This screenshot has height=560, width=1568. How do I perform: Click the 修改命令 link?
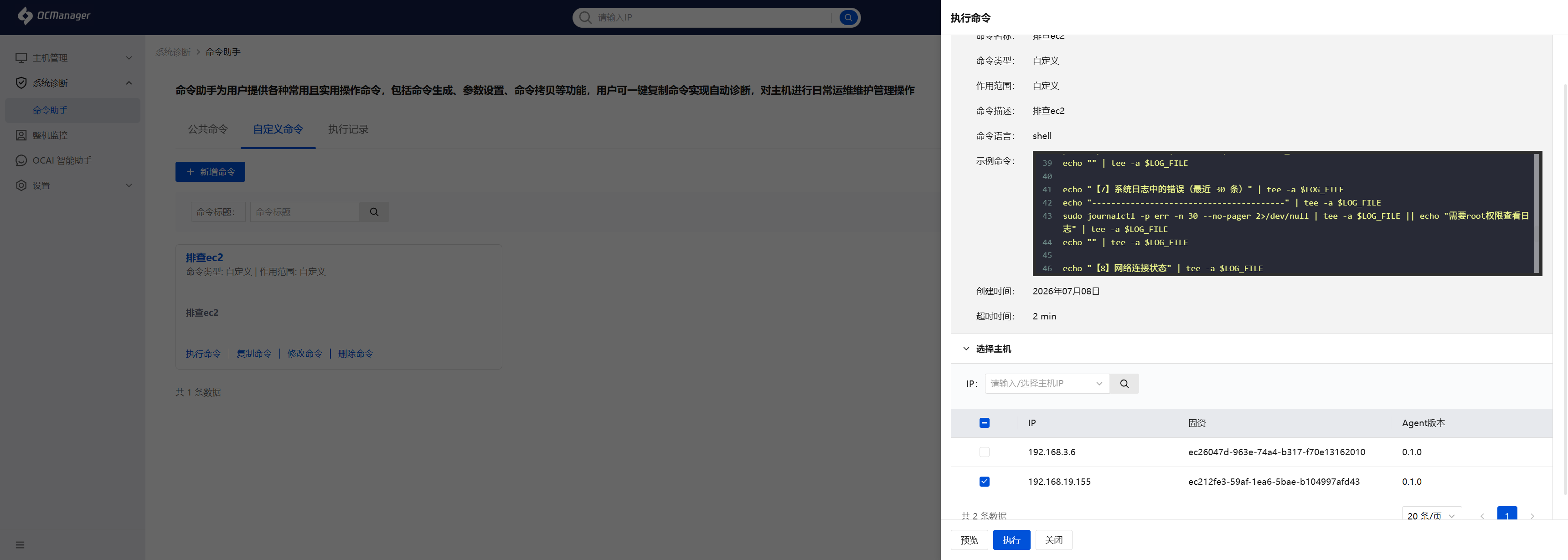tap(304, 354)
